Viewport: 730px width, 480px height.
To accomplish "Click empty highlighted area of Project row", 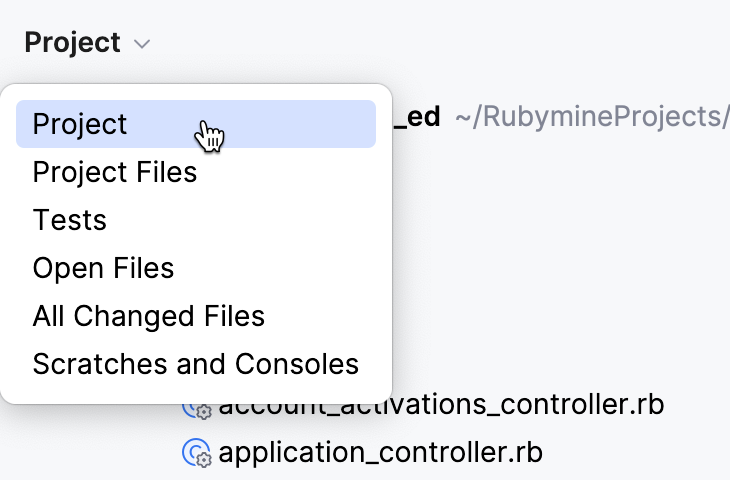I will tap(300, 124).
